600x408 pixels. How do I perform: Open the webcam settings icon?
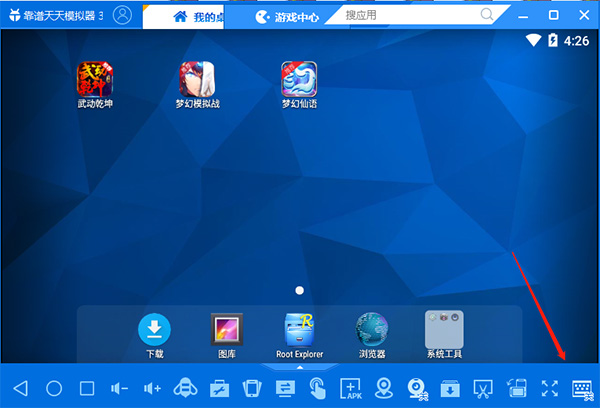[417, 389]
